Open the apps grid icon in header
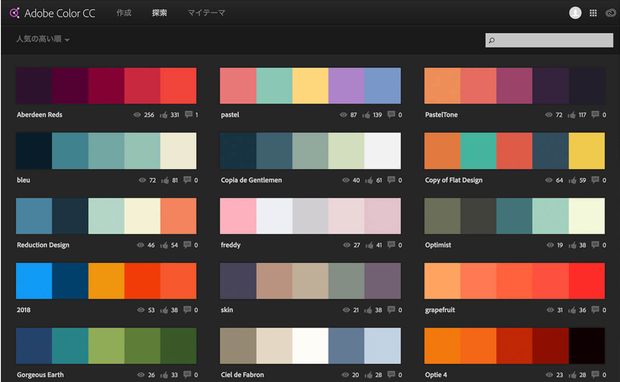Viewport: 620px width, 382px height. (593, 13)
